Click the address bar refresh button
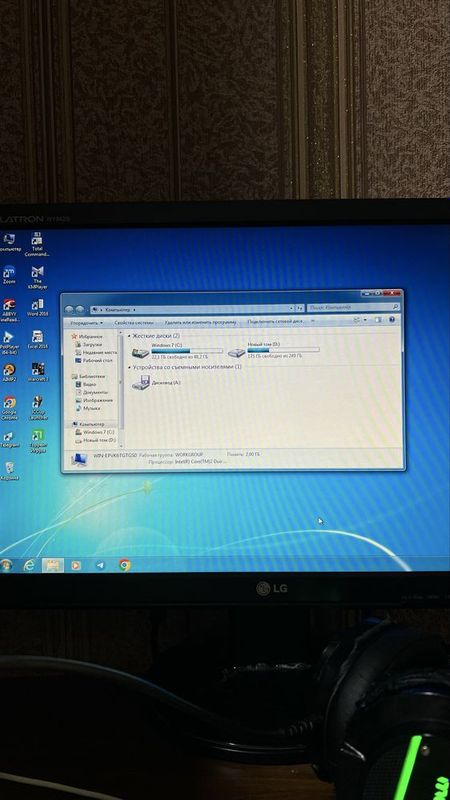This screenshot has width=450, height=800. [300, 308]
